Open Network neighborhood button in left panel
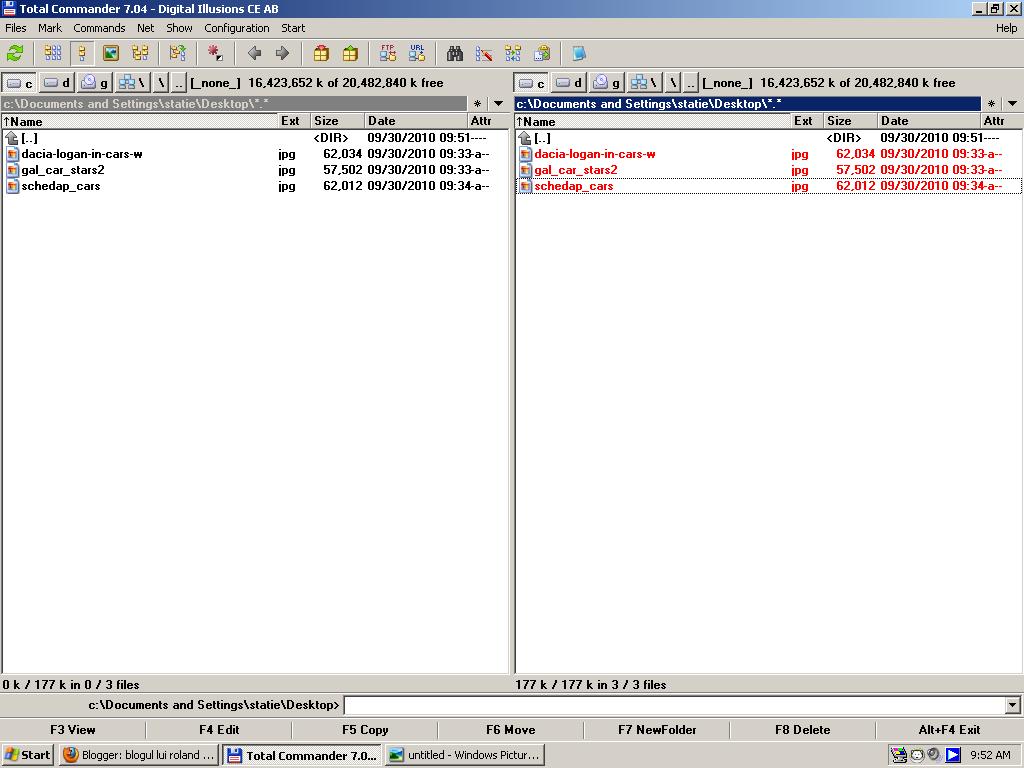The width and height of the screenshot is (1024, 768). [x=133, y=83]
